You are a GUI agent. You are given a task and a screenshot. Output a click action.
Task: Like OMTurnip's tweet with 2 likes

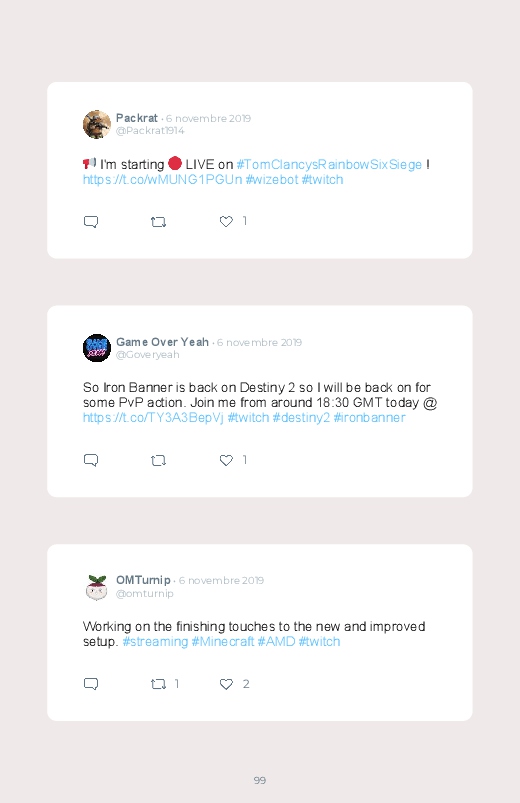point(226,684)
